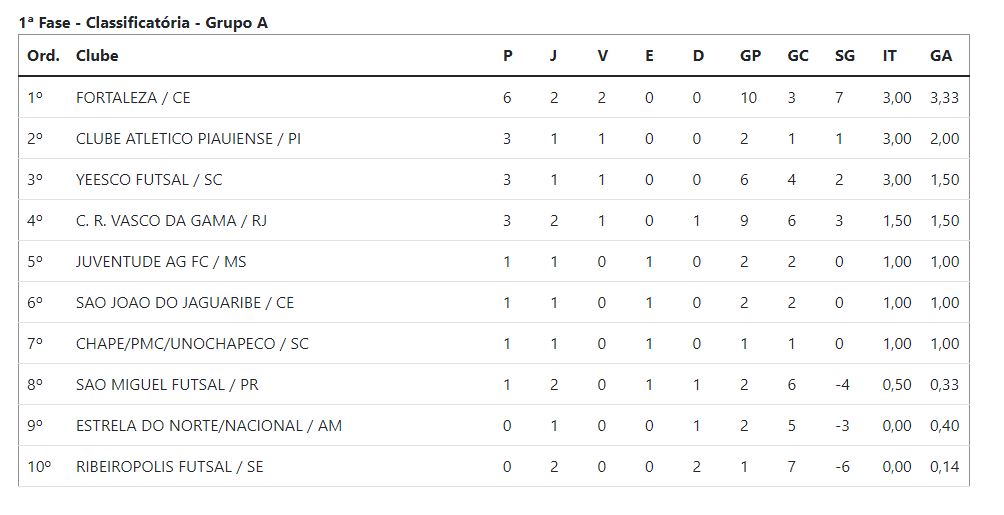Screen dimensions: 1004x515
Task: Click the GC column header
Action: [797, 56]
